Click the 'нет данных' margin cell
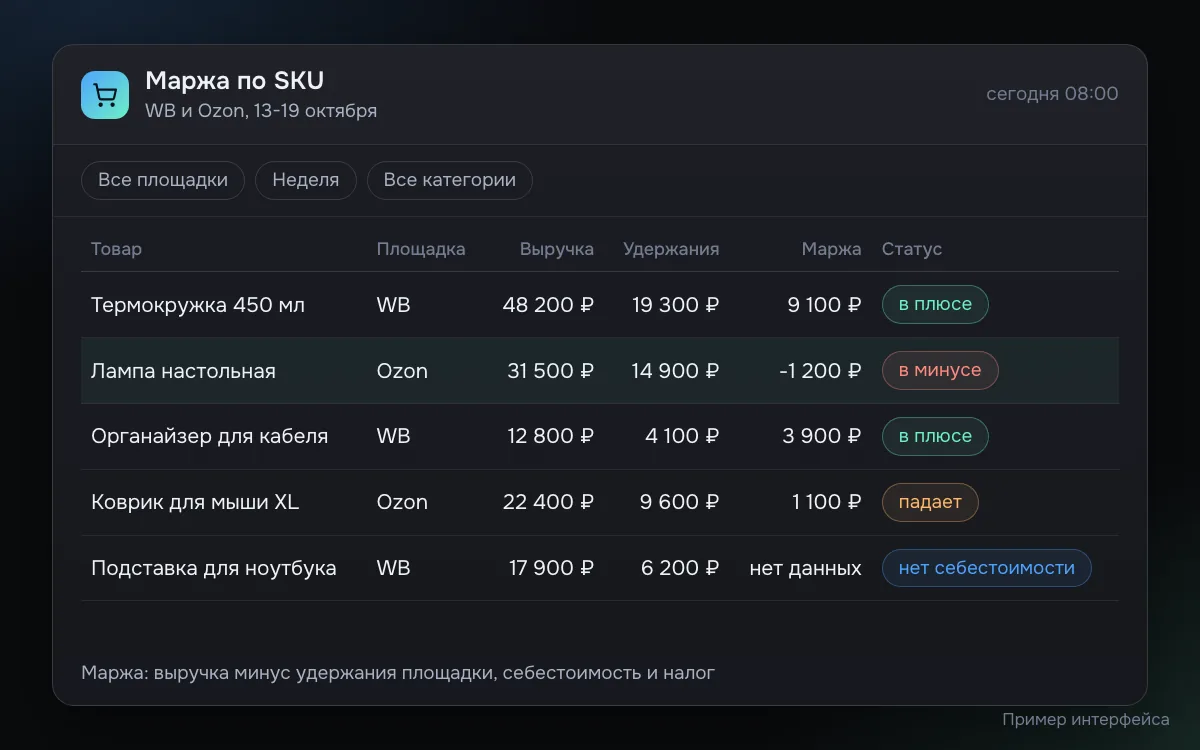Screen dimensions: 1200x750 (806, 568)
